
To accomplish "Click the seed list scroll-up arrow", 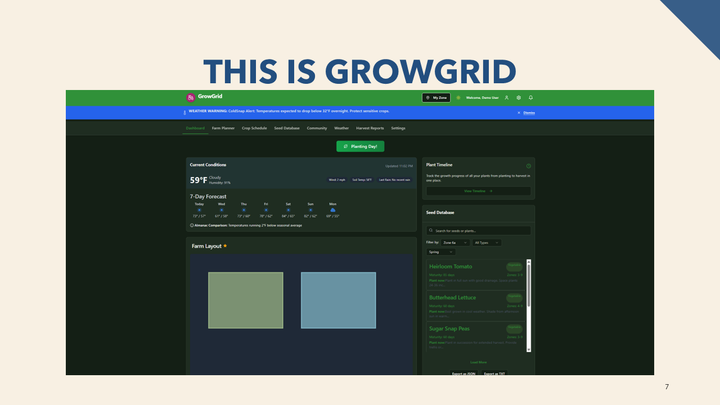I will [x=529, y=262].
